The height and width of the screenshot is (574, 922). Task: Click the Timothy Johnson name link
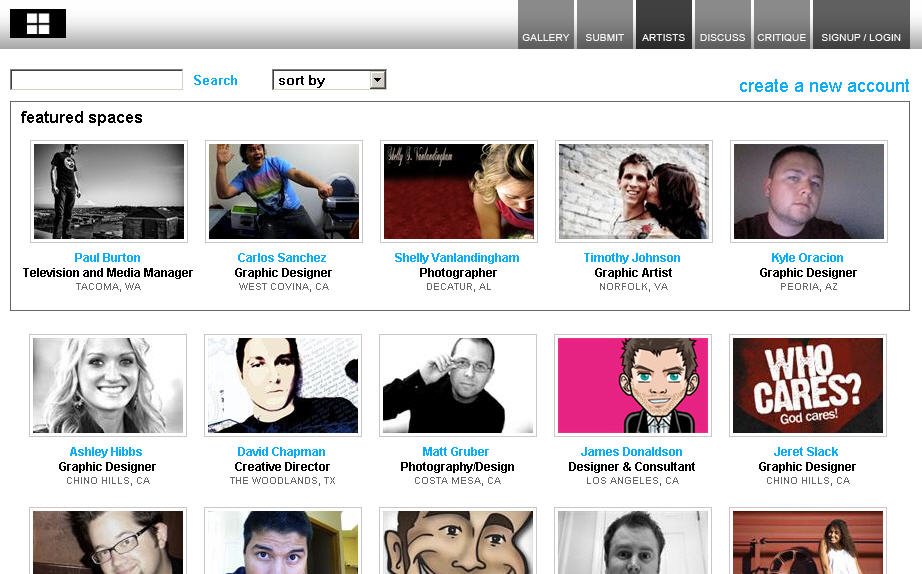pos(632,258)
